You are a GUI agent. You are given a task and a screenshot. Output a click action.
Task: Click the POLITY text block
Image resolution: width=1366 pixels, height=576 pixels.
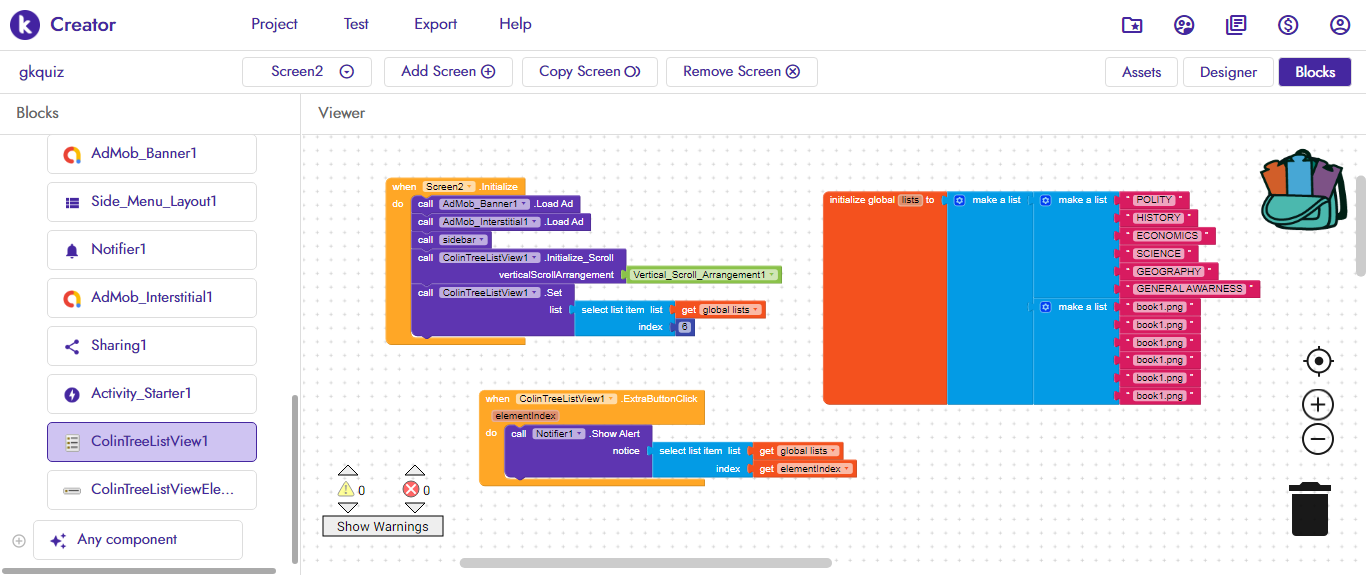click(x=1154, y=200)
